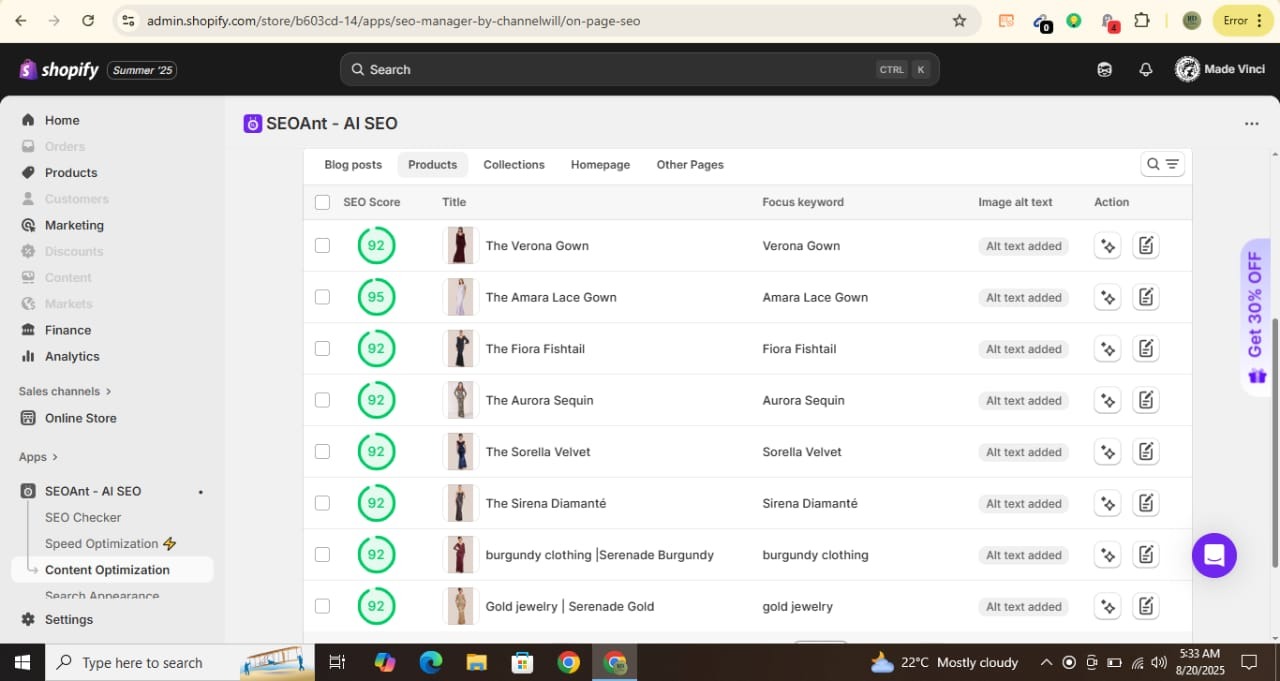
Task: Switch to the Collections tab
Action: [513, 165]
